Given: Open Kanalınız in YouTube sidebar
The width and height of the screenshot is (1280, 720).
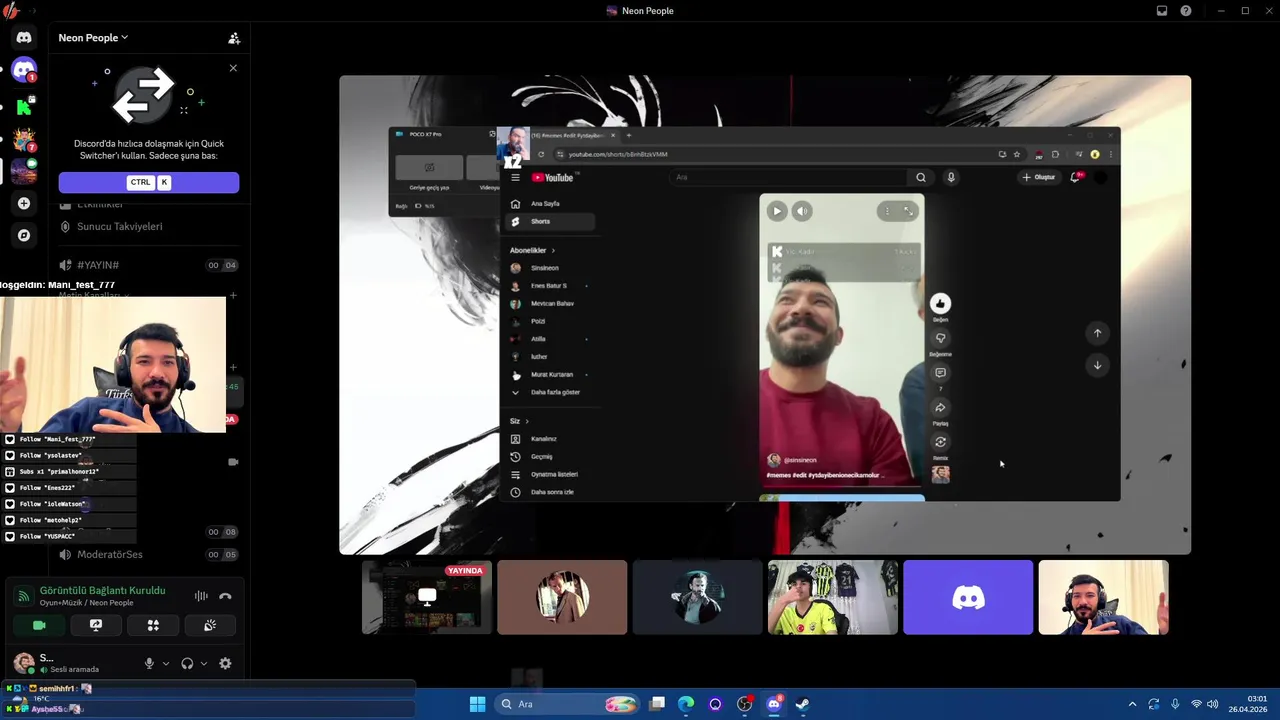Looking at the screenshot, I should coord(551,439).
